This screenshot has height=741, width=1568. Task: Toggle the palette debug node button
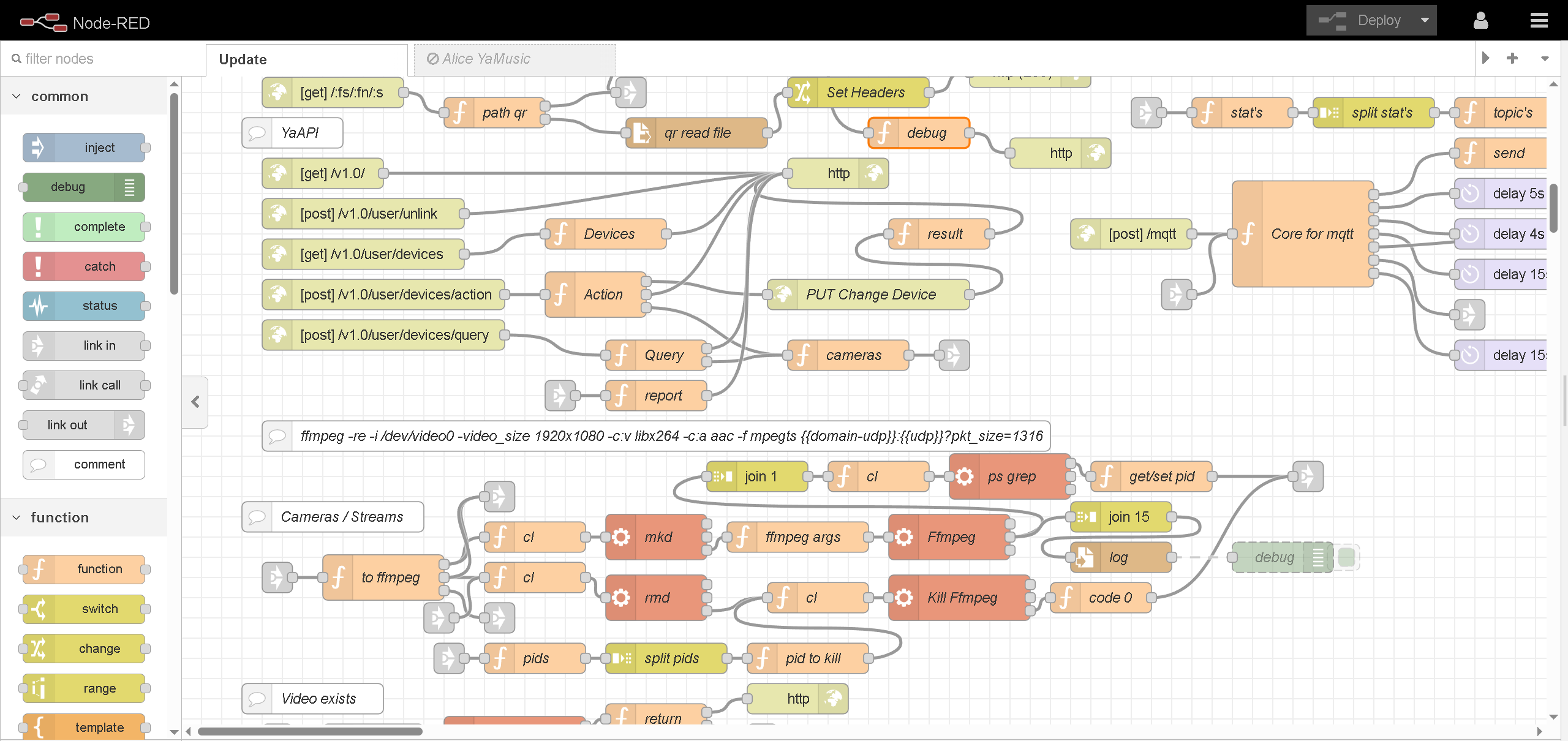(x=130, y=187)
